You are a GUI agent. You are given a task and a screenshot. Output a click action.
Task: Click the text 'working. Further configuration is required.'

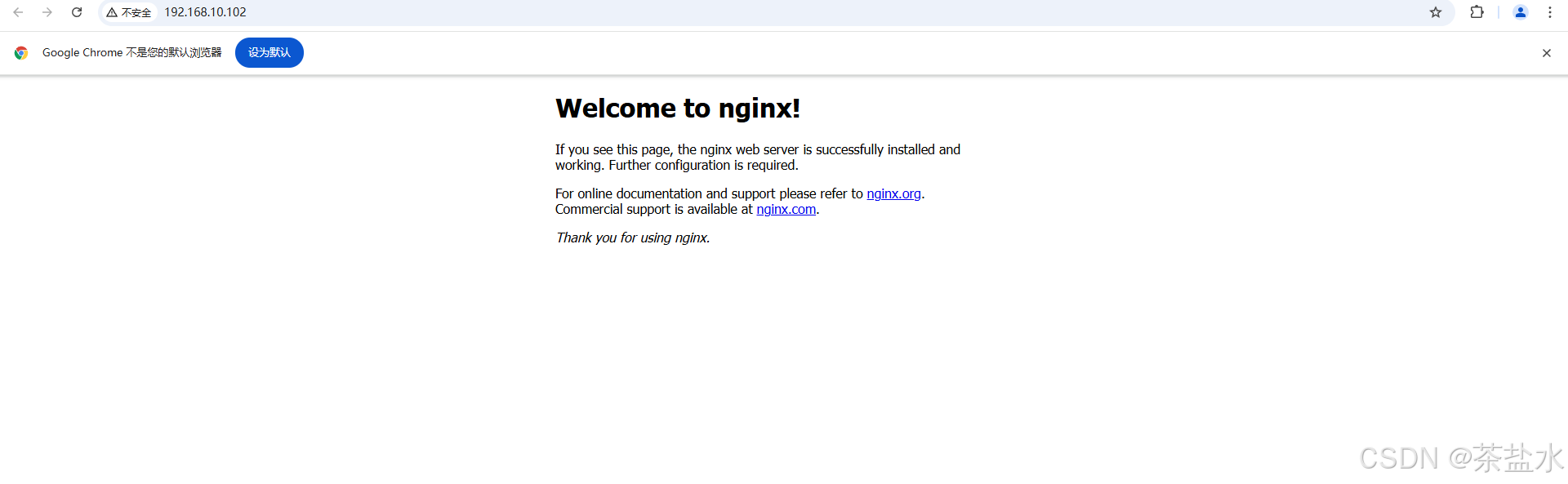(677, 165)
